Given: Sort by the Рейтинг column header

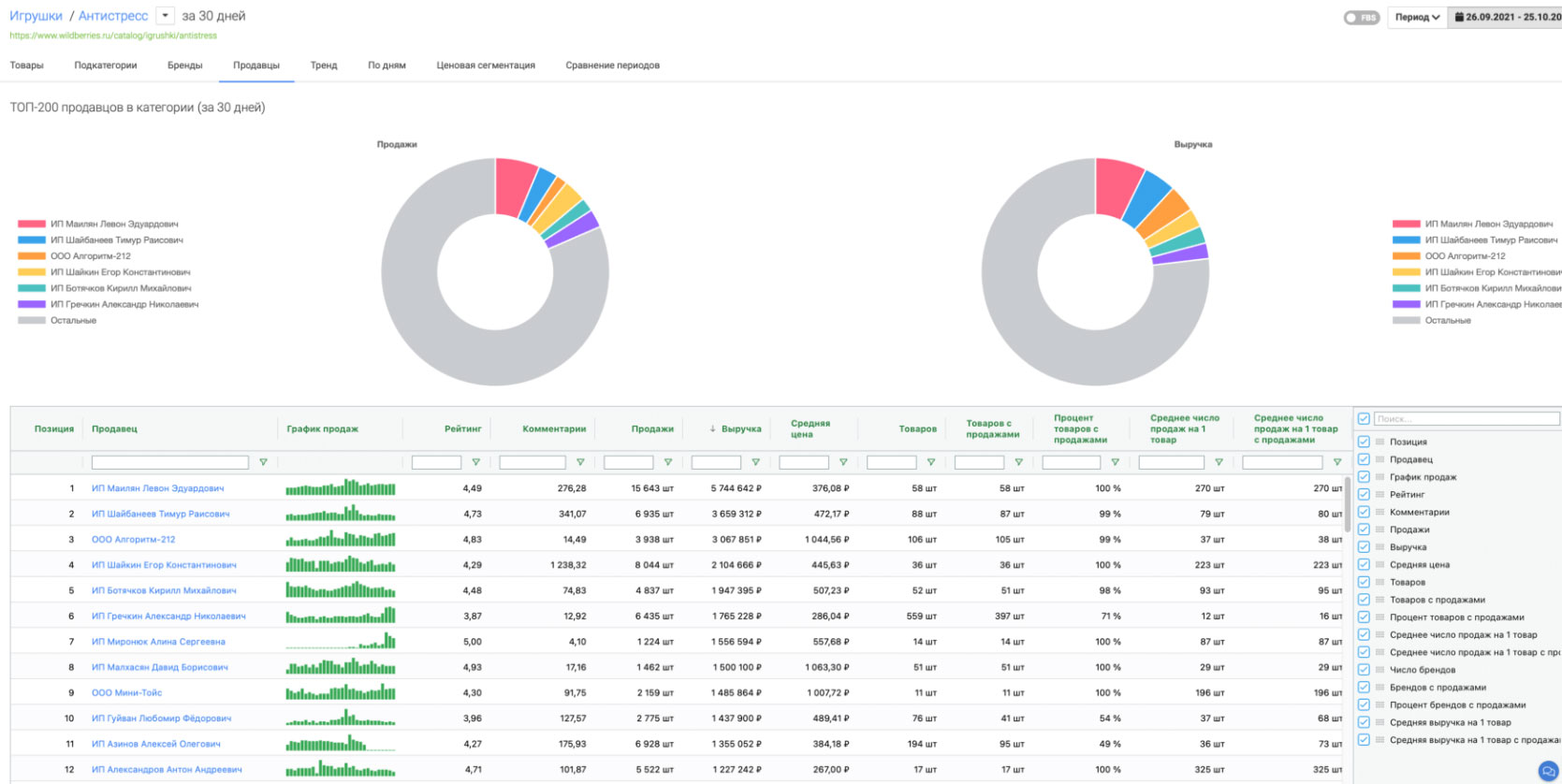Looking at the screenshot, I should point(462,428).
